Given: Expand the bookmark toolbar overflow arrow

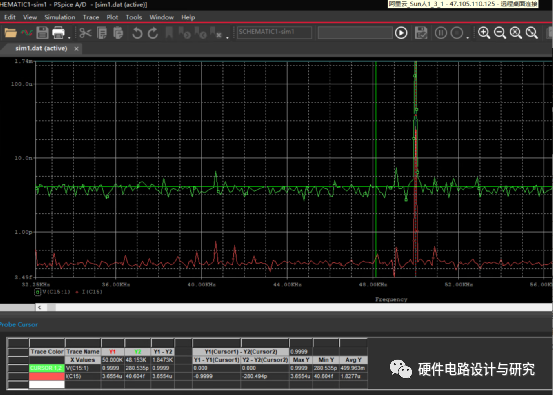Looking at the screenshot, I should tap(227, 37).
